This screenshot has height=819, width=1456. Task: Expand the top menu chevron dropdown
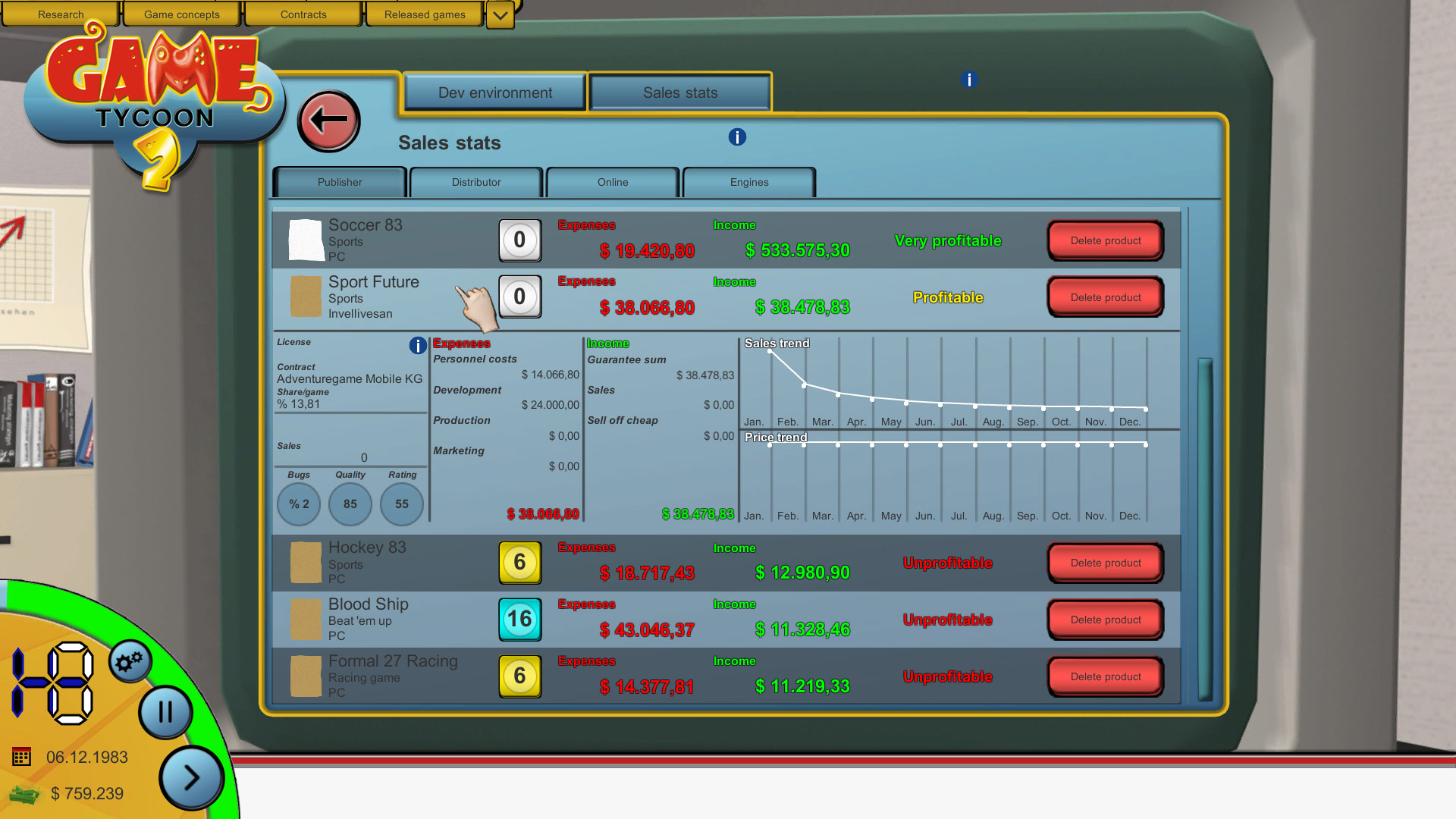pyautogui.click(x=500, y=15)
